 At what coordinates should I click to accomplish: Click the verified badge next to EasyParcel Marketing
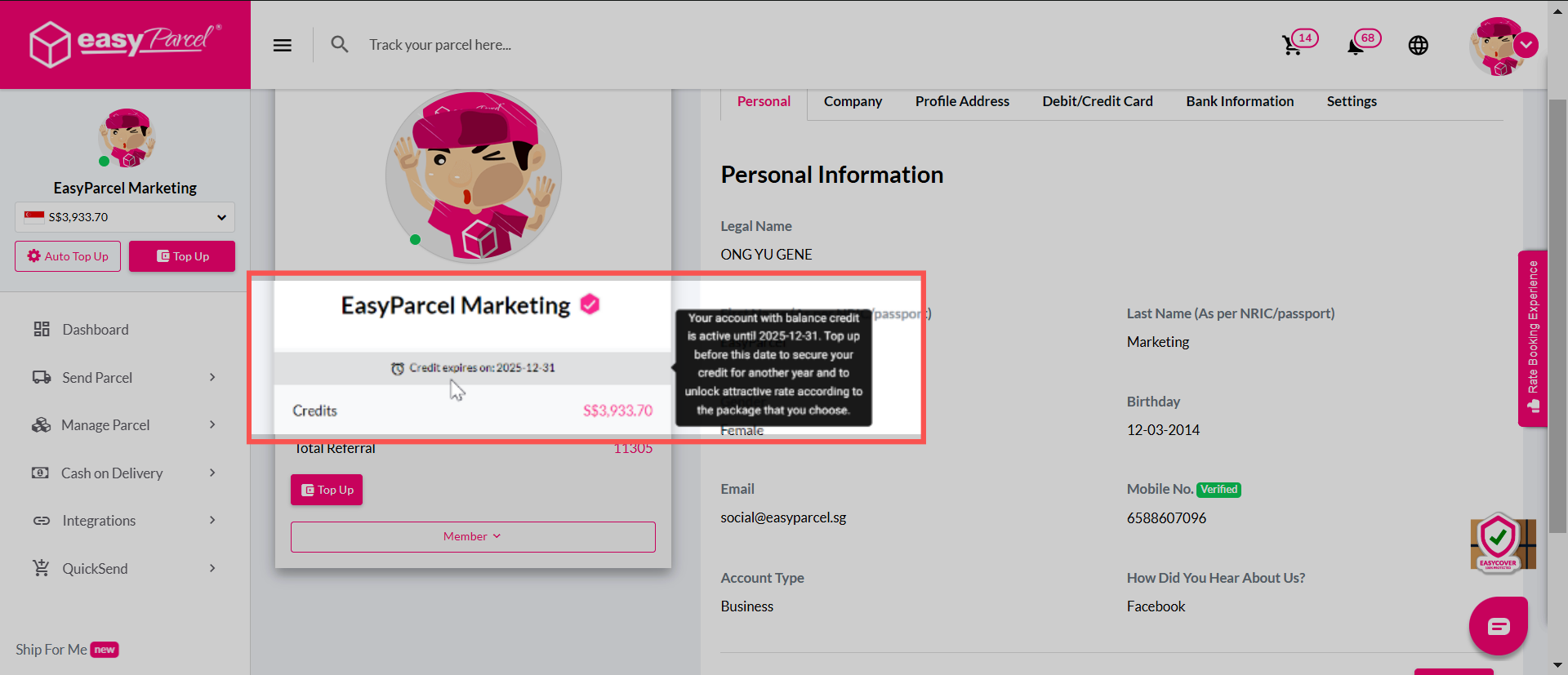pos(590,304)
